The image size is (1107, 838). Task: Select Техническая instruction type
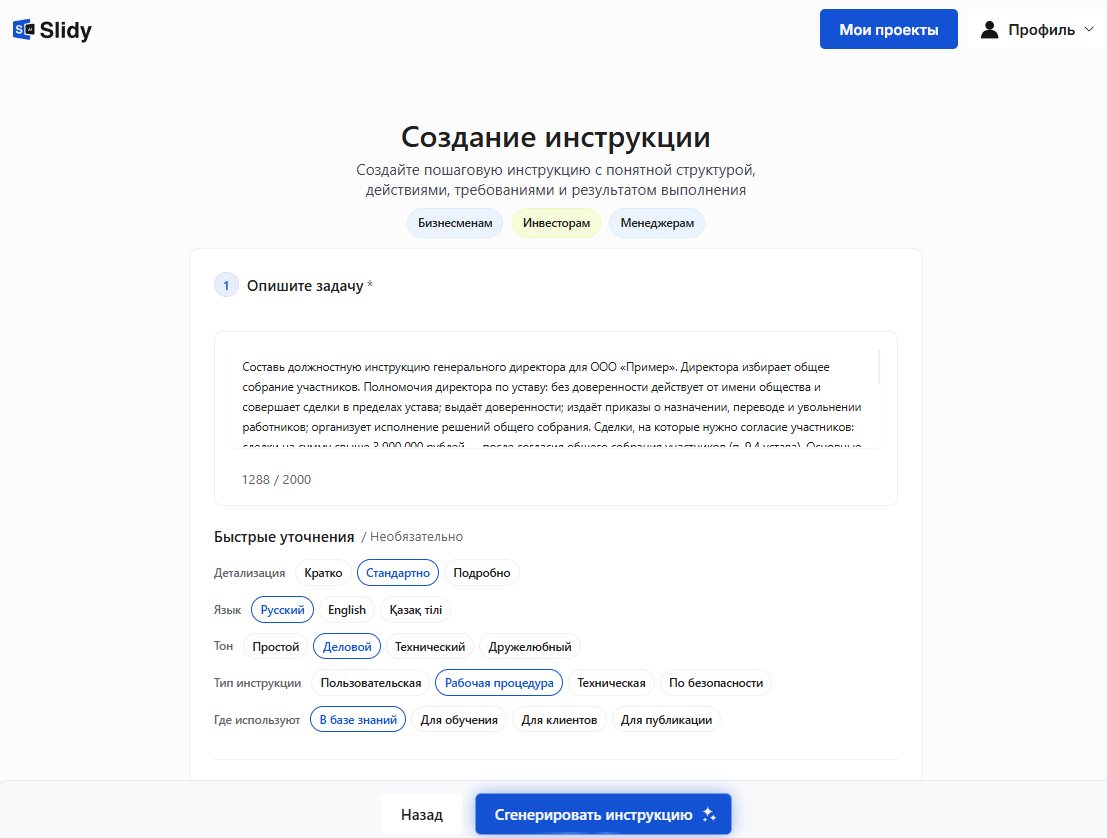click(x=611, y=683)
